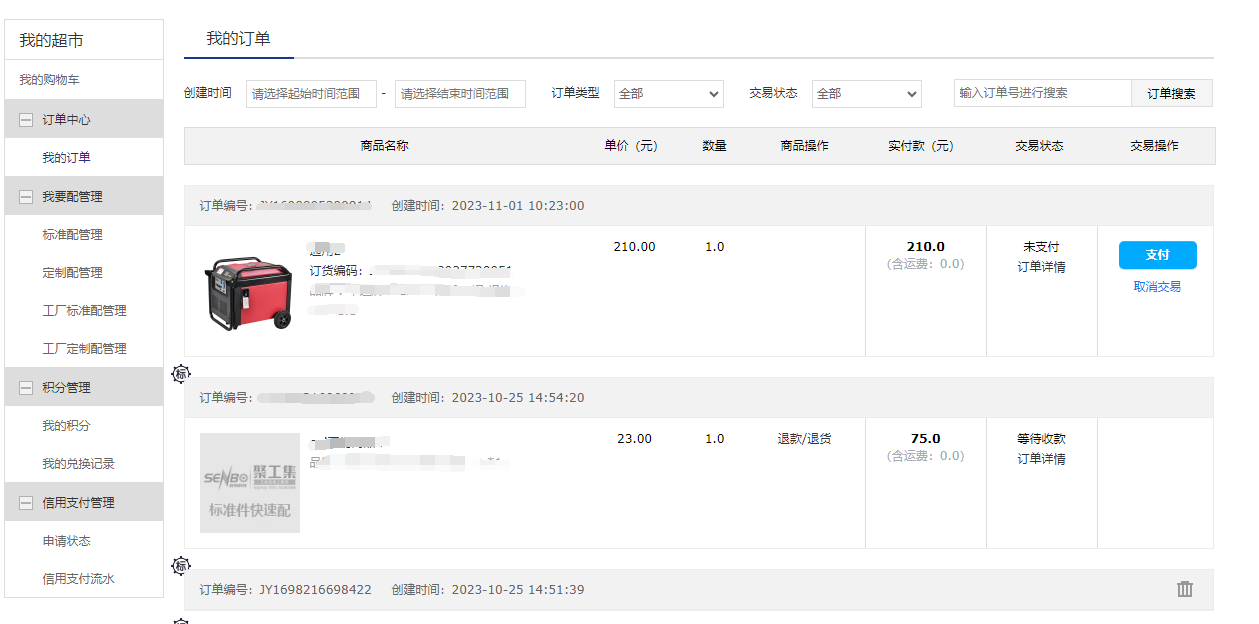
Task: Collapse the 订单中心 section via its minus icon
Action: tap(26, 120)
